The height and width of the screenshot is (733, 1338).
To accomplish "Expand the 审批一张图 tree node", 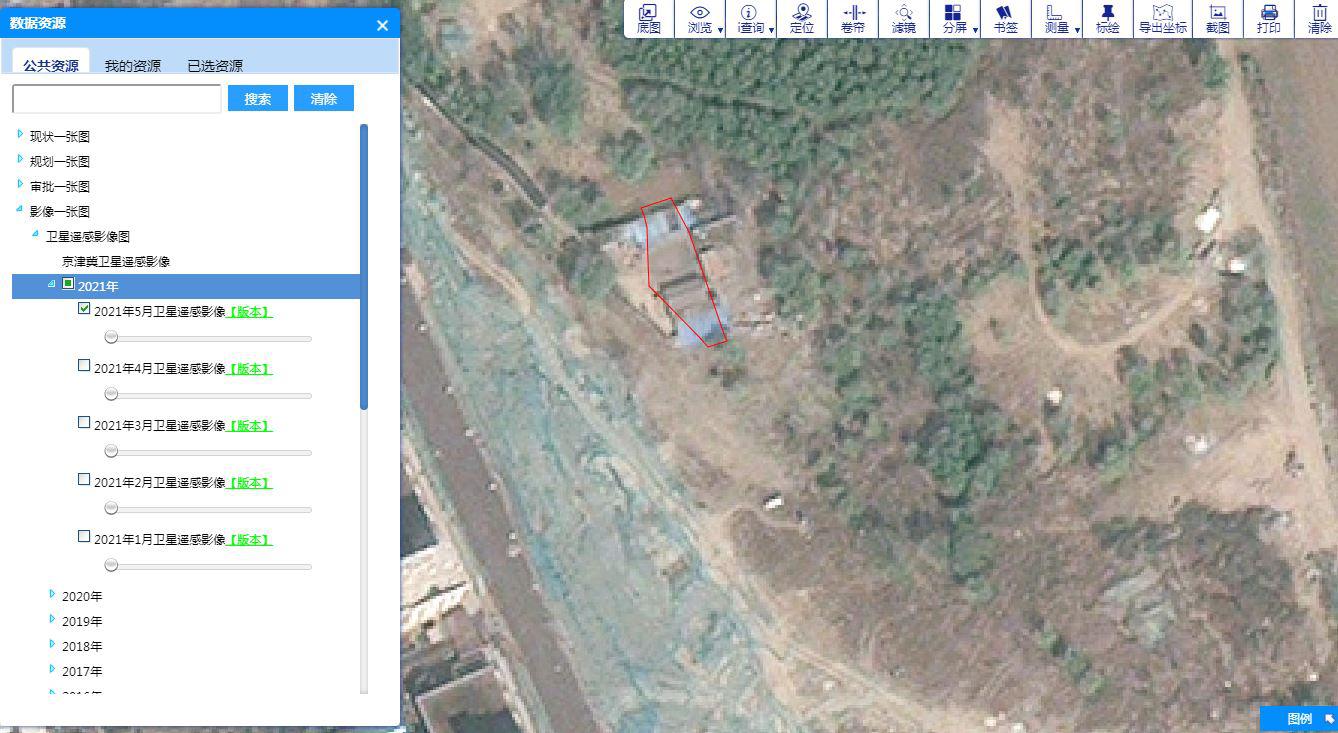I will coord(20,184).
